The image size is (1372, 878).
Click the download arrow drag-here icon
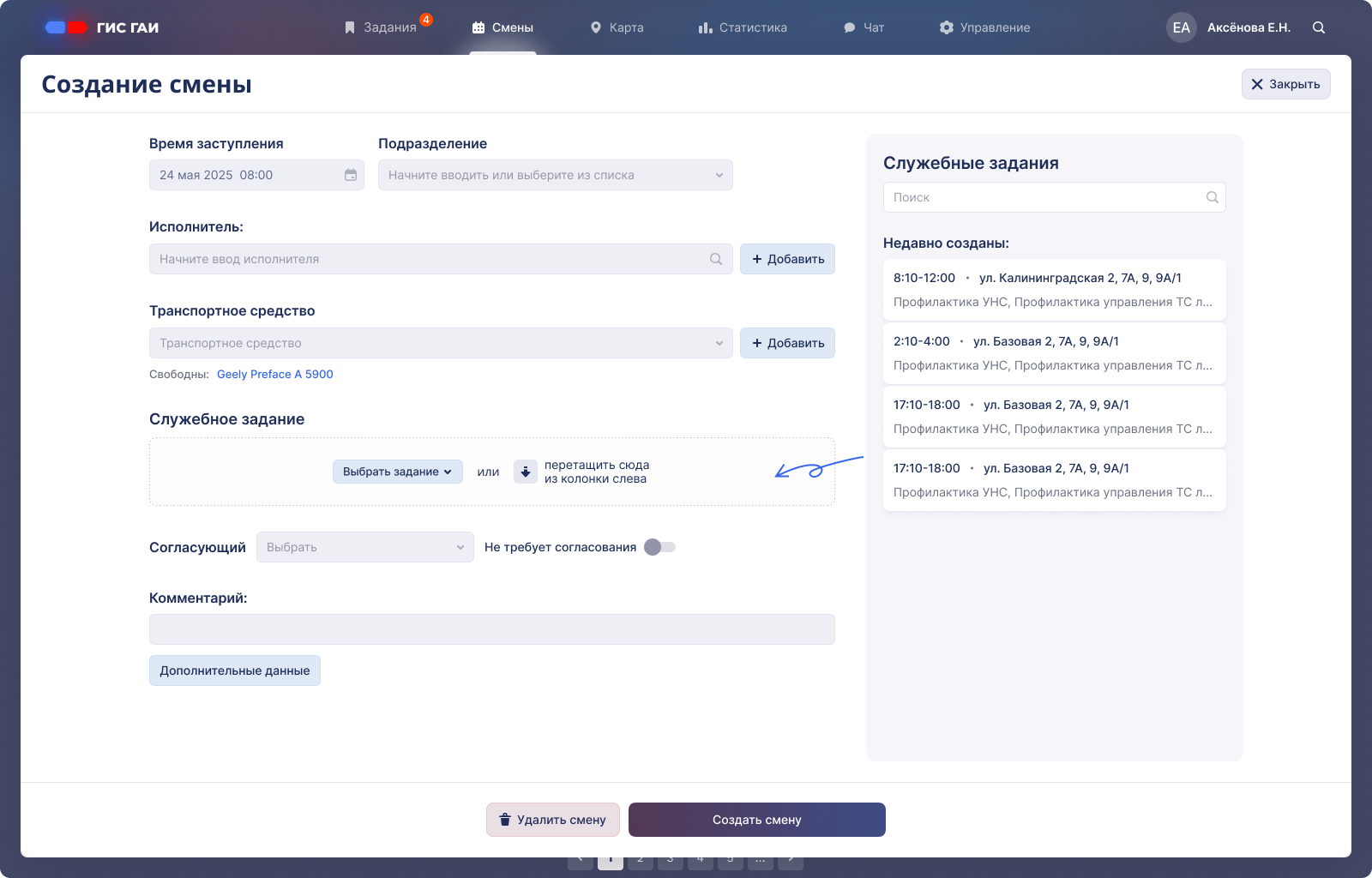click(526, 472)
